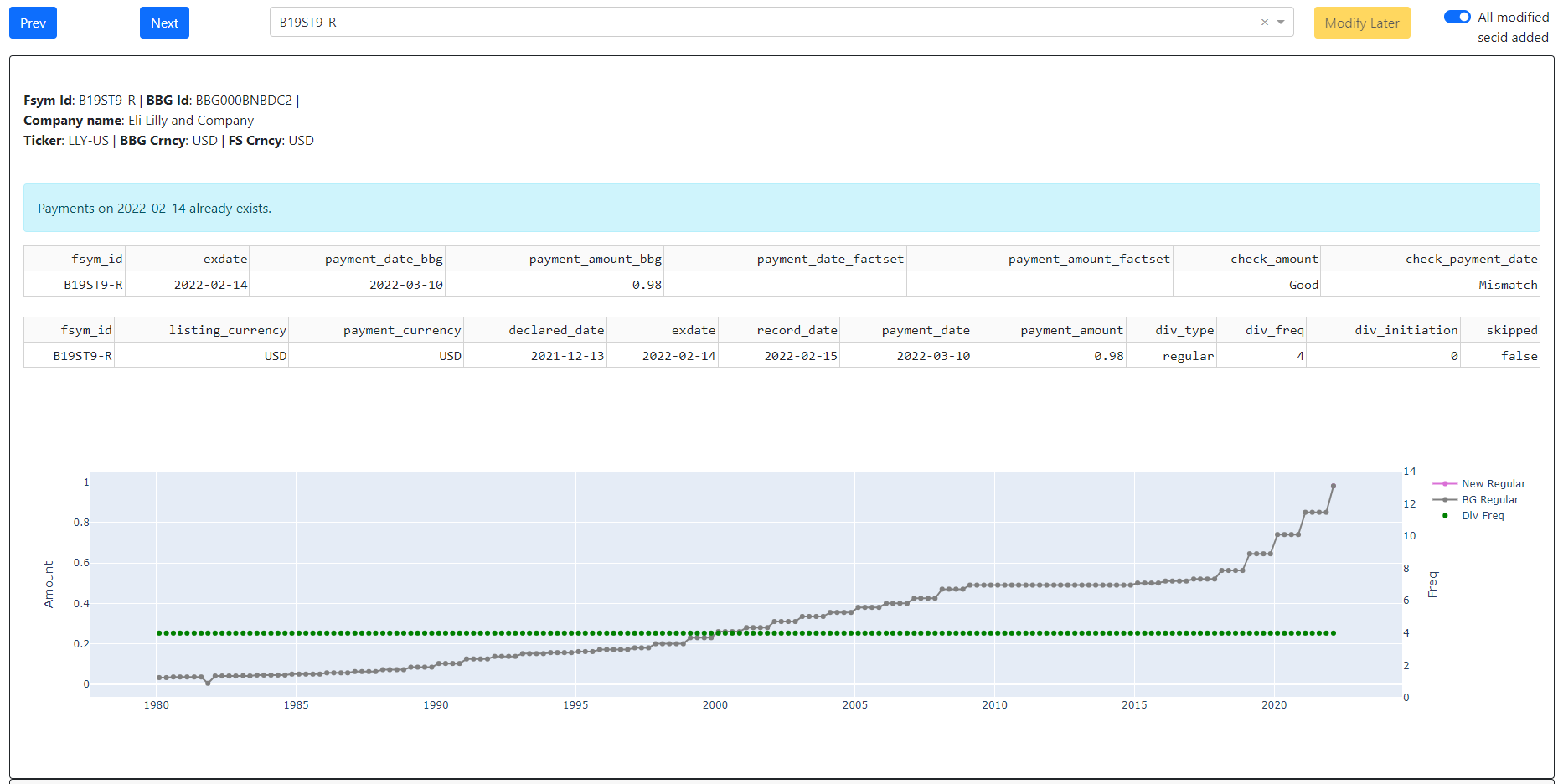Click the div_type 'regular' cell
The image size is (1558, 784).
1188,355
